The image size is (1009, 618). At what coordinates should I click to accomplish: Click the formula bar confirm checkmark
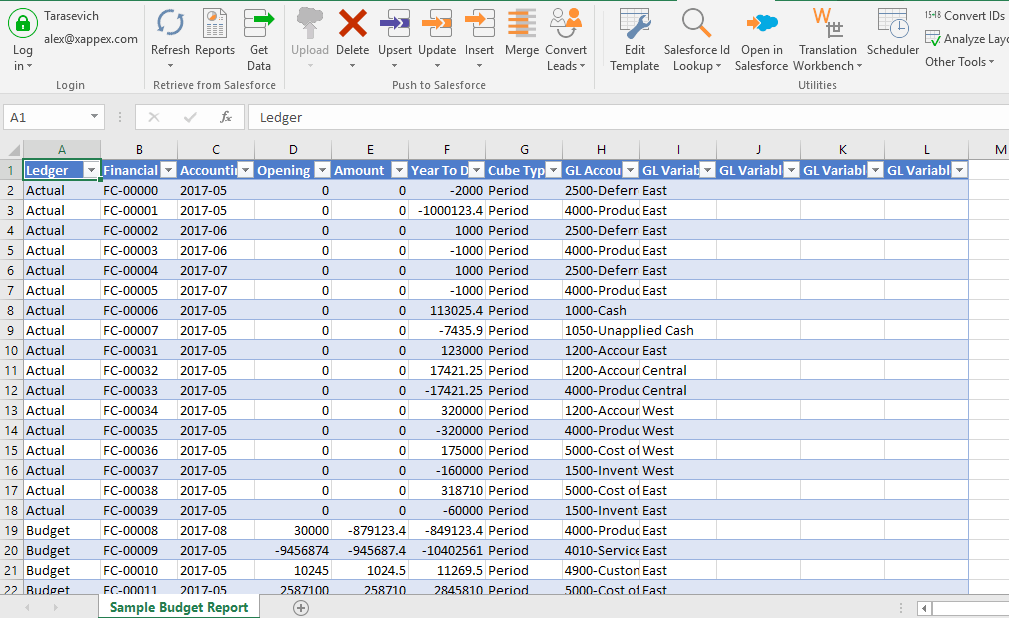pos(190,117)
